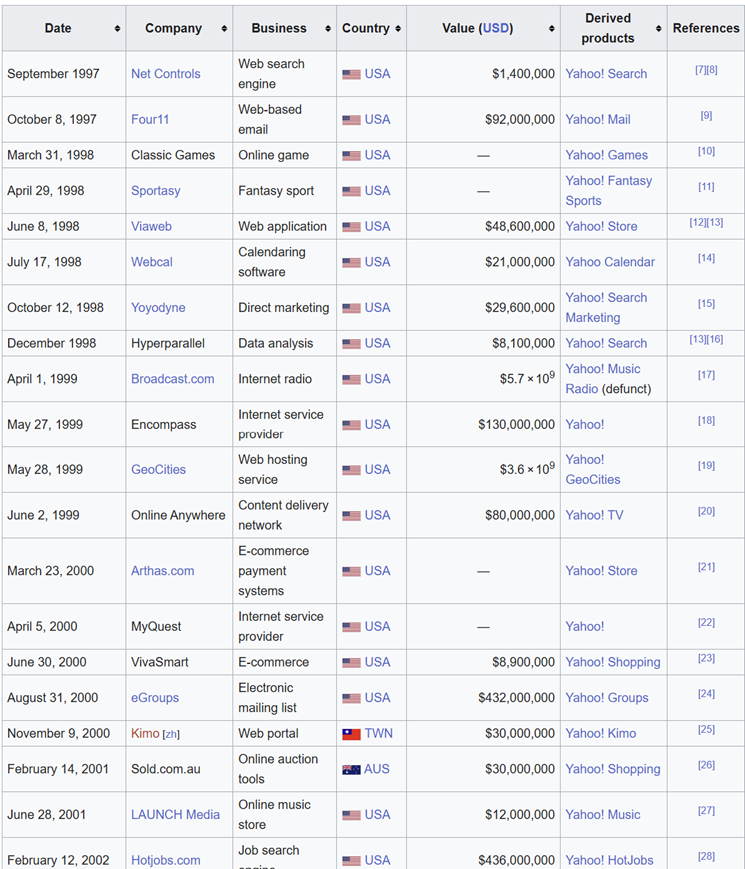
Task: Sort table by Country column arrows
Action: (x=398, y=28)
